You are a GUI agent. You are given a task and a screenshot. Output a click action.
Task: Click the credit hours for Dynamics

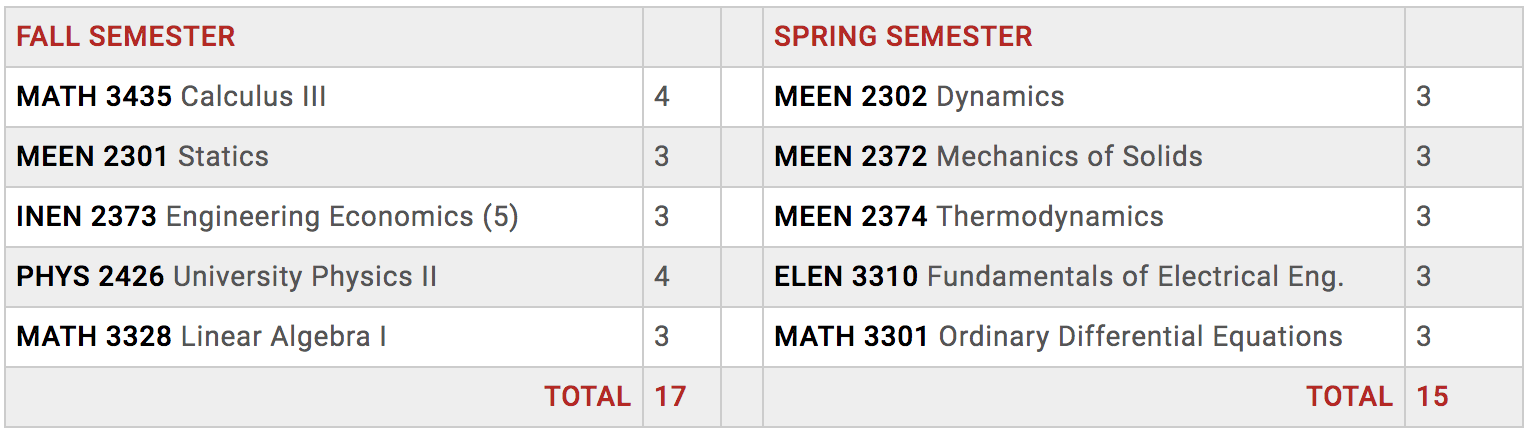coord(1424,97)
